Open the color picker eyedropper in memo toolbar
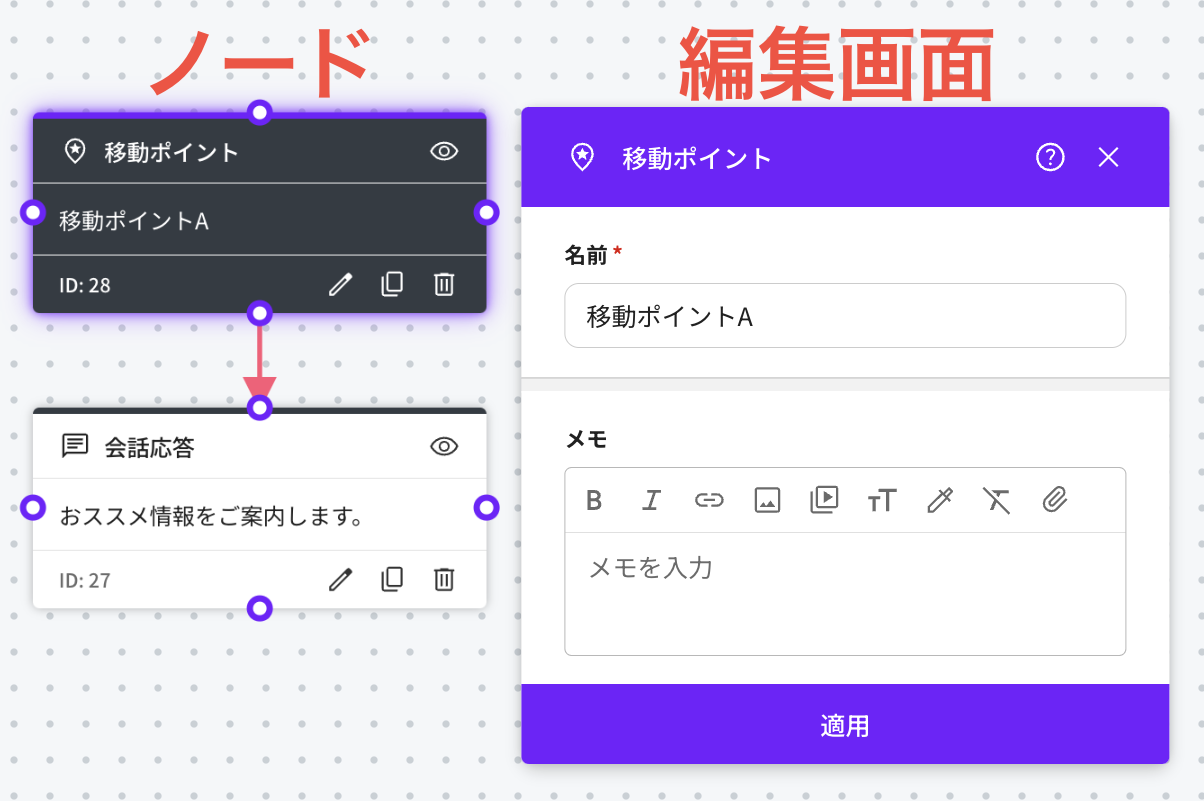The width and height of the screenshot is (1204, 801). point(940,500)
